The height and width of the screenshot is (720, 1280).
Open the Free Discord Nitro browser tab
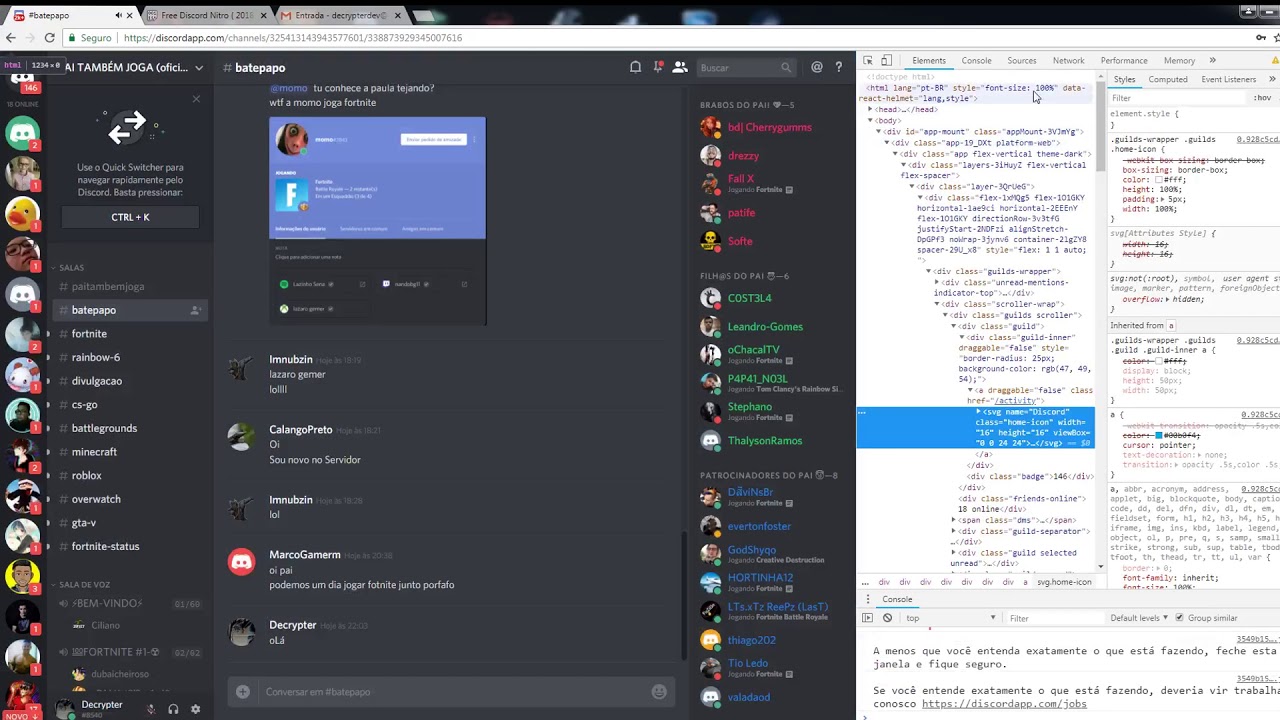click(205, 15)
